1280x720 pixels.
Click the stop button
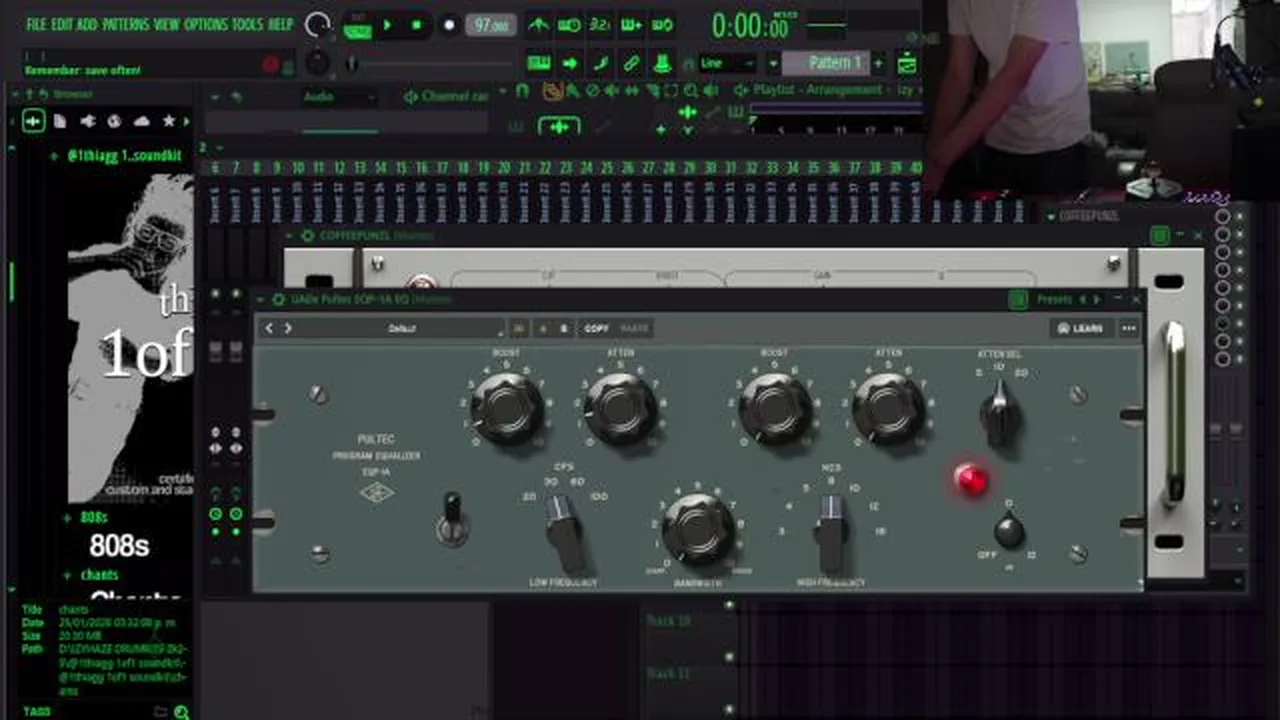pos(417,25)
